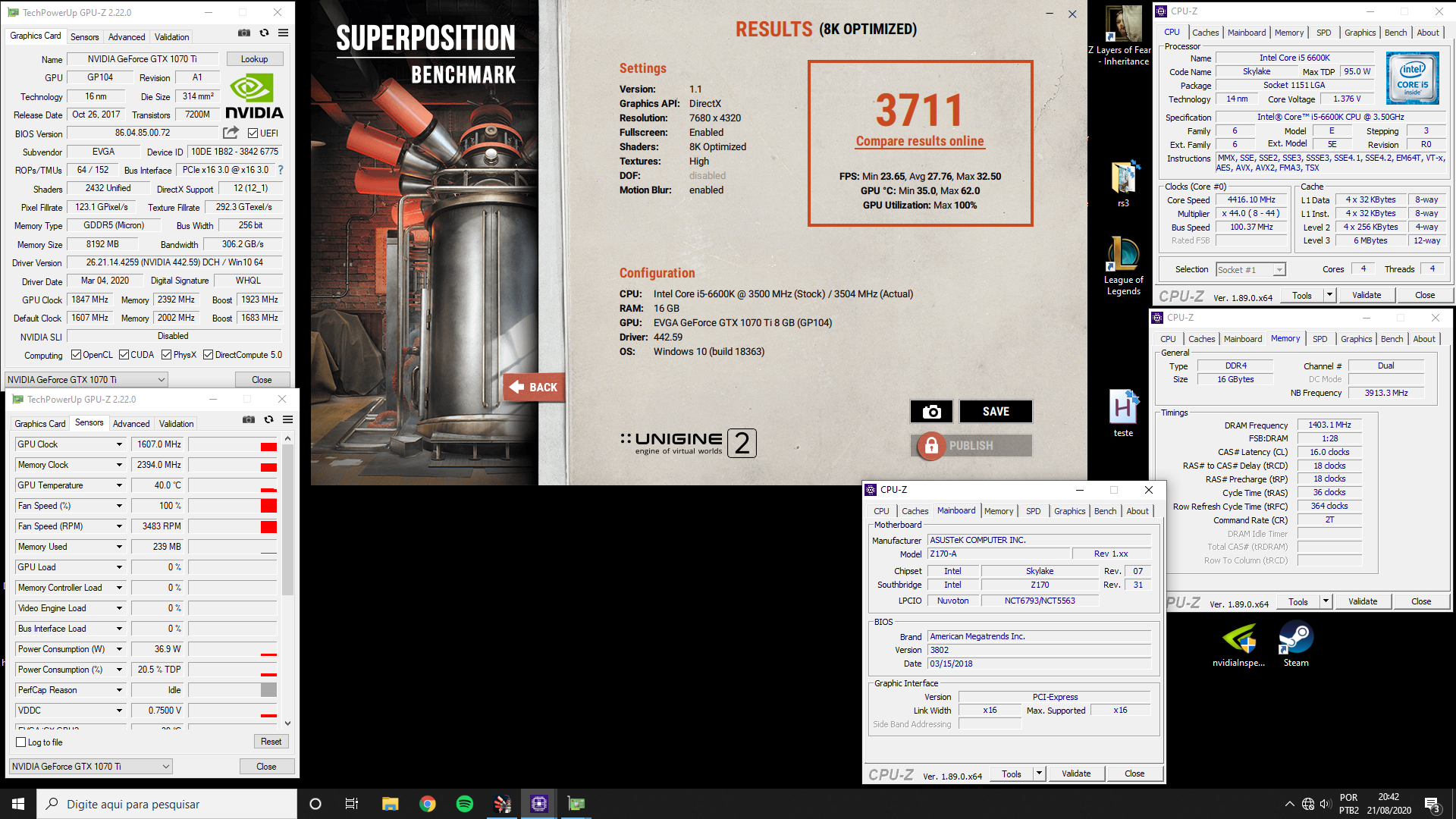Switch to Advanced tab in upper GPU-Z
This screenshot has height=819, width=1456.
127,36
